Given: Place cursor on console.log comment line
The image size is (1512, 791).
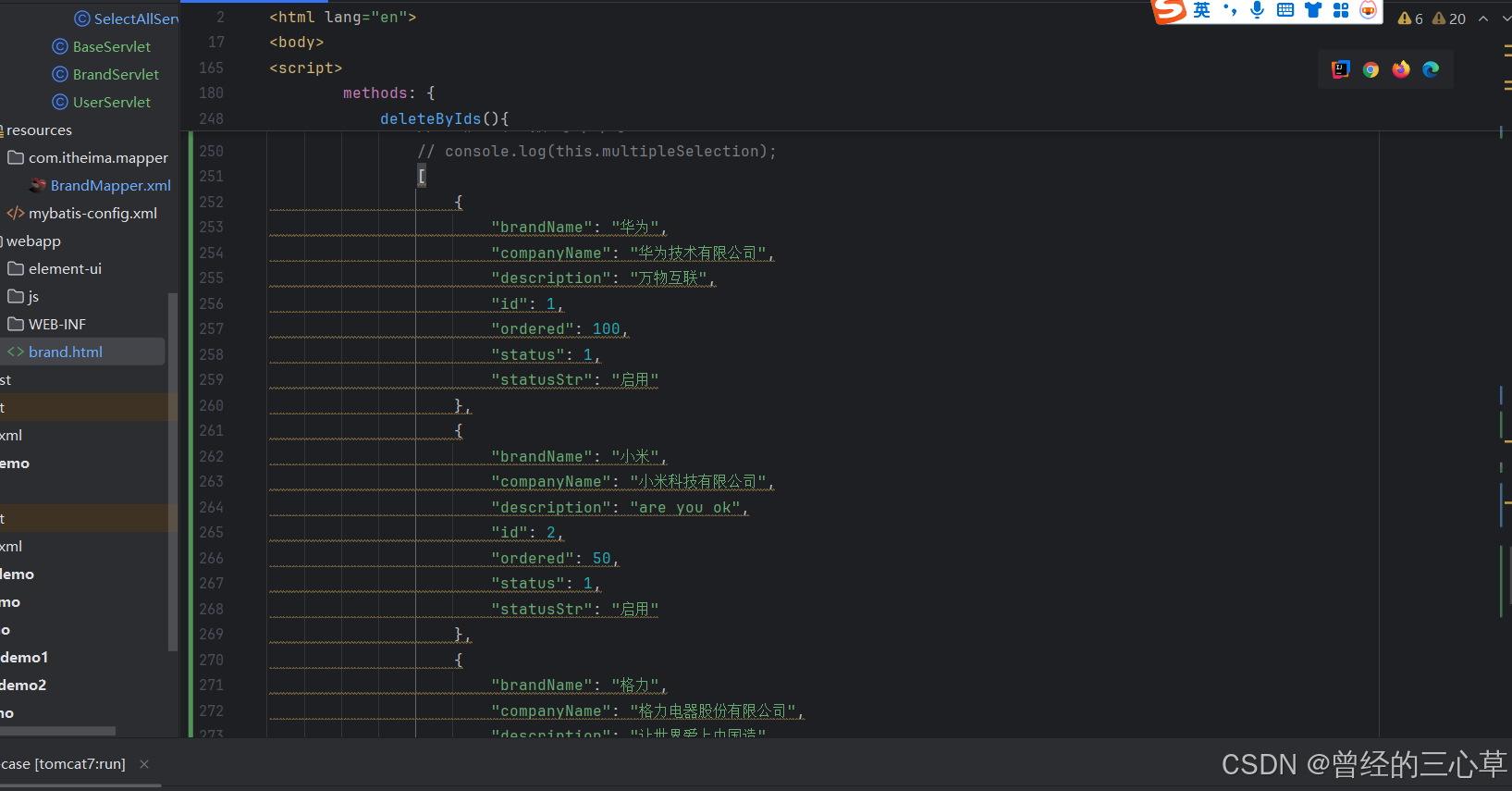Looking at the screenshot, I should click(597, 151).
